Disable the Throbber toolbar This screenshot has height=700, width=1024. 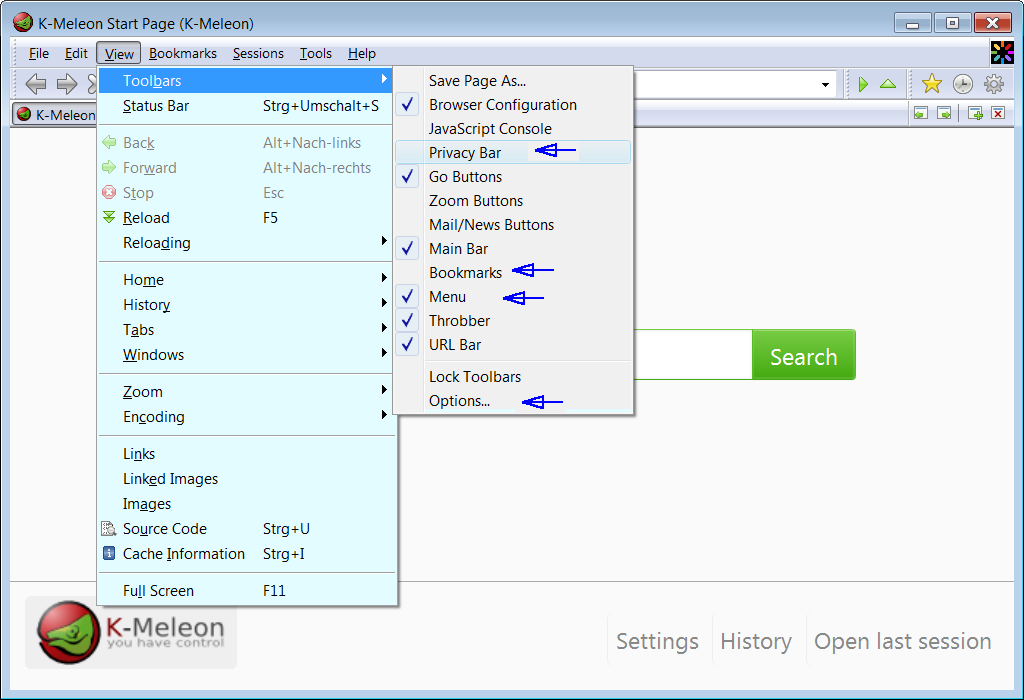[459, 321]
